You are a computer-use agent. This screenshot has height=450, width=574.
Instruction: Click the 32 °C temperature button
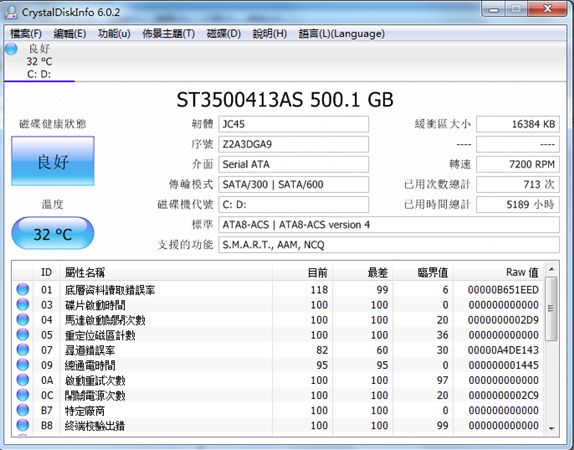click(53, 233)
